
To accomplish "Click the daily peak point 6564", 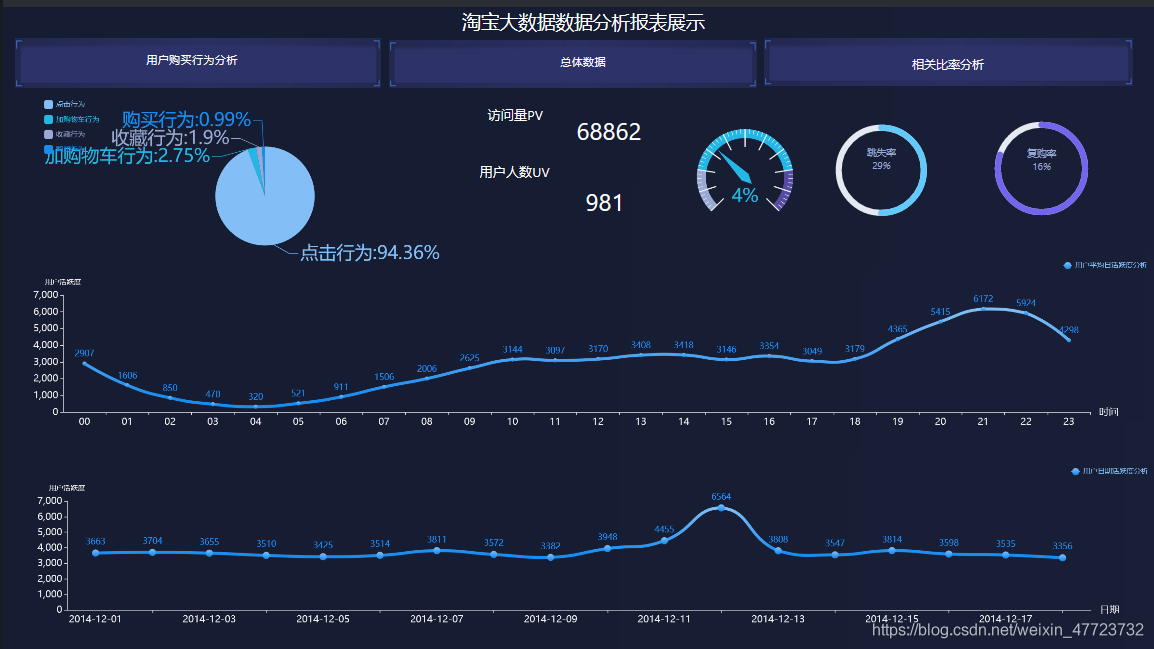I will pos(721,508).
